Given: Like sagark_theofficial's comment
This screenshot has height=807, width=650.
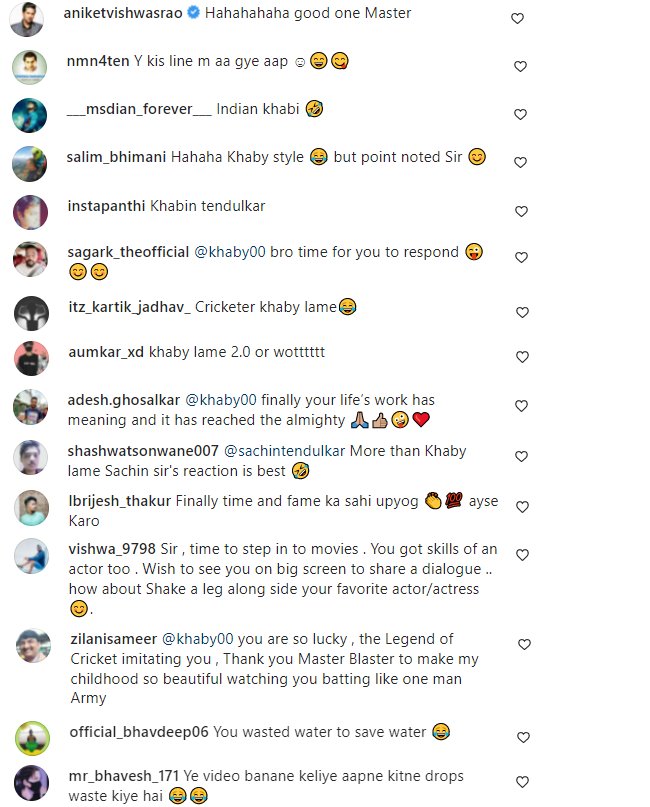Looking at the screenshot, I should click(520, 258).
